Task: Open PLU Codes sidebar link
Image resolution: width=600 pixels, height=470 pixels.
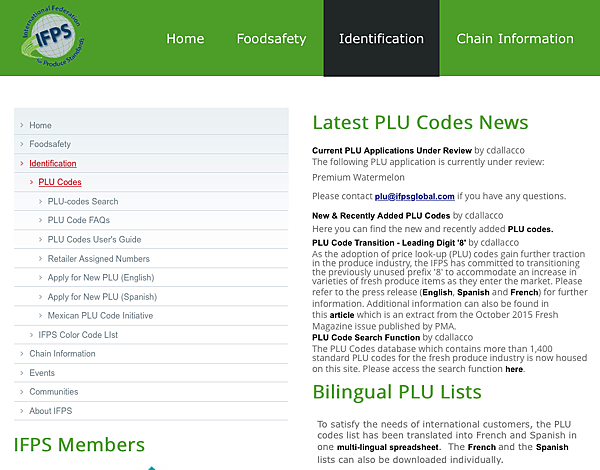Action: [x=60, y=182]
